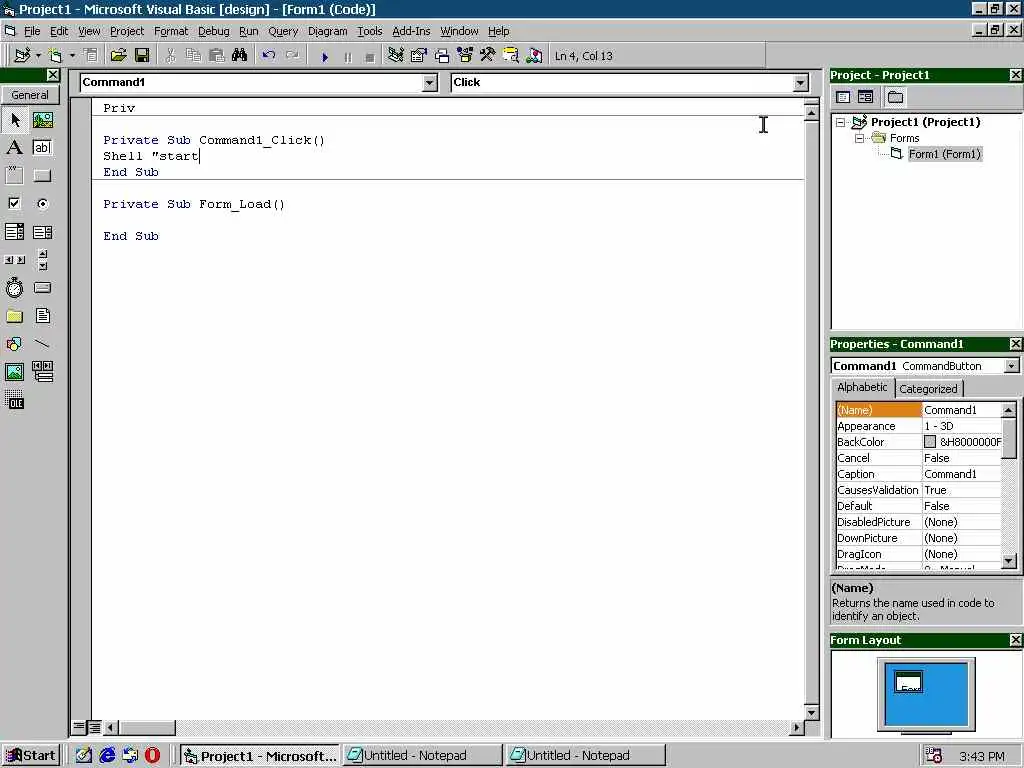The image size is (1024, 768).
Task: Open the Debug menu
Action: pyautogui.click(x=214, y=31)
